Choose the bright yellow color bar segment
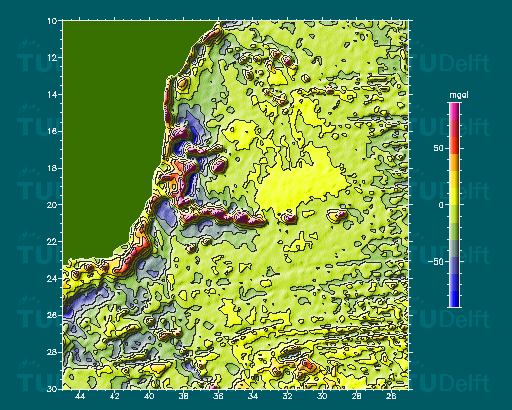The image size is (512, 410). [x=455, y=197]
